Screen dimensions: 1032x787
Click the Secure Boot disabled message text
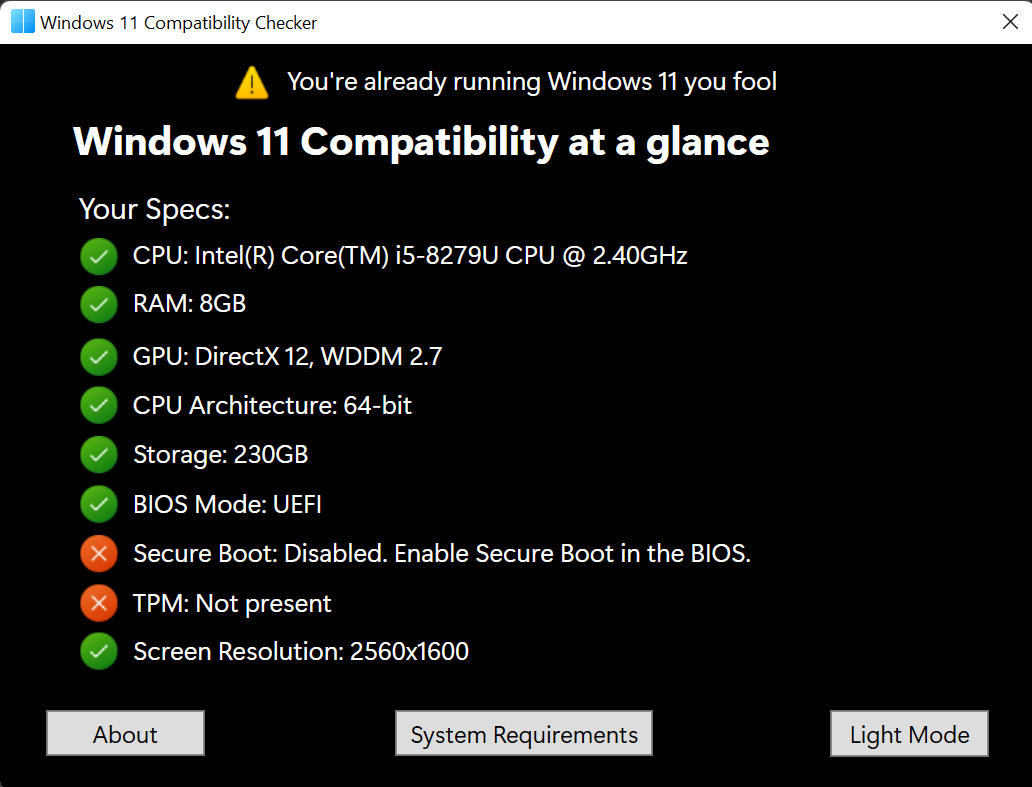442,553
